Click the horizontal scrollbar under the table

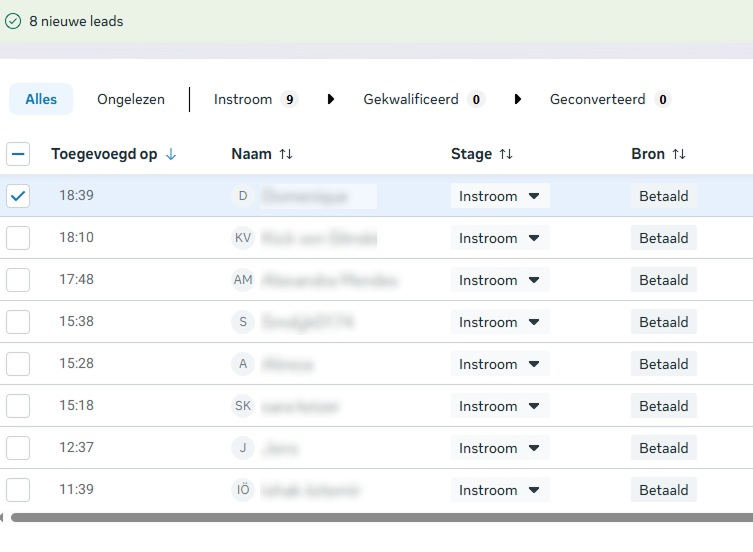[380, 518]
